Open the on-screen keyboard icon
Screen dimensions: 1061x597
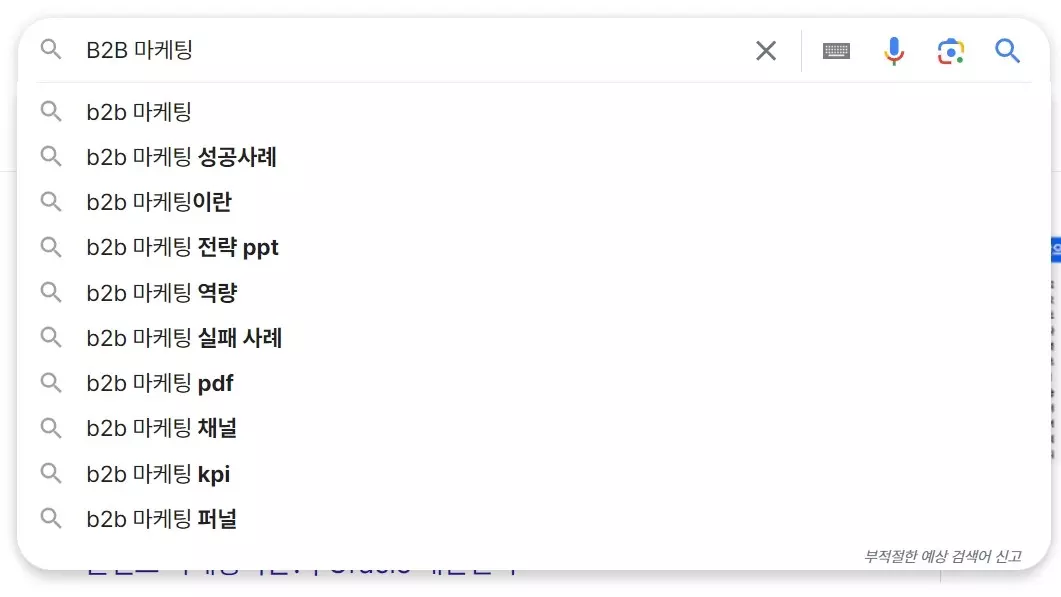point(836,50)
